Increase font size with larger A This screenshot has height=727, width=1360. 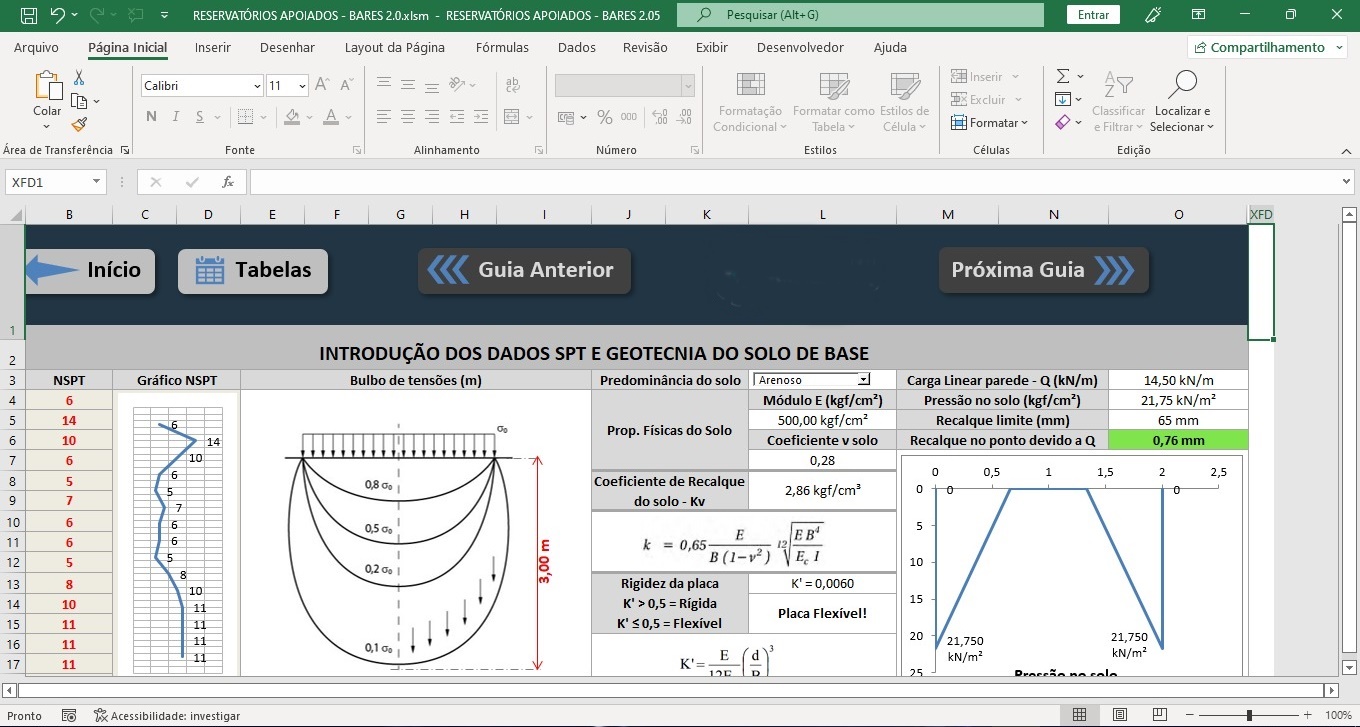[322, 86]
